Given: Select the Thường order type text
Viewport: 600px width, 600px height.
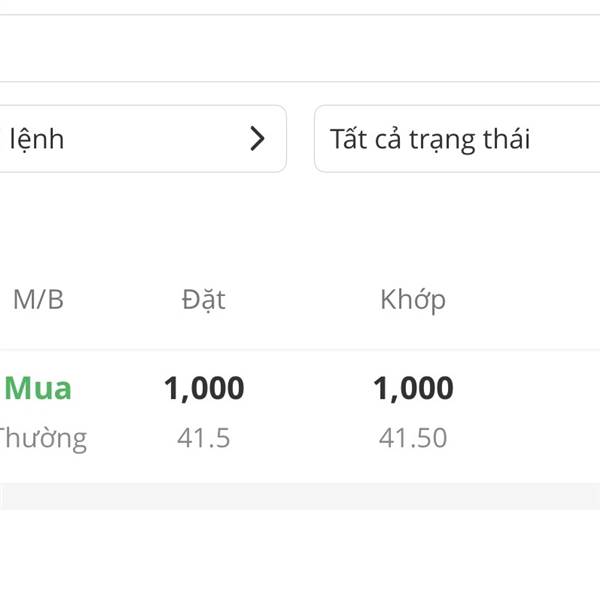Looking at the screenshot, I should click(42, 438).
